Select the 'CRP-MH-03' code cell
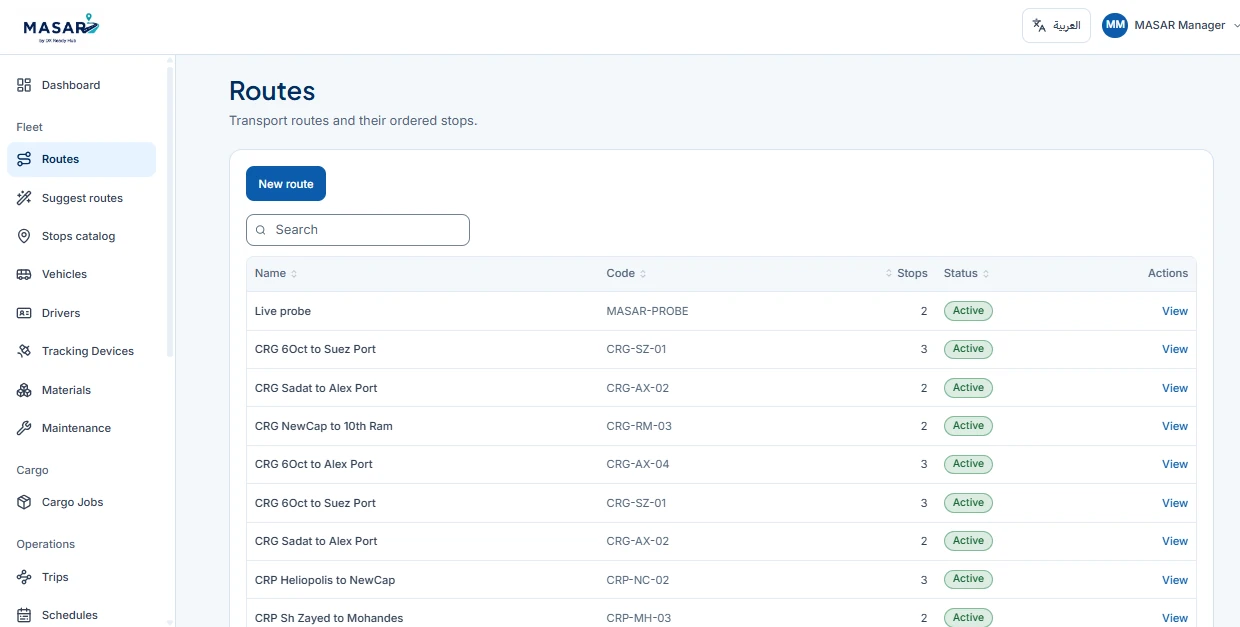1240x627 pixels. point(639,618)
